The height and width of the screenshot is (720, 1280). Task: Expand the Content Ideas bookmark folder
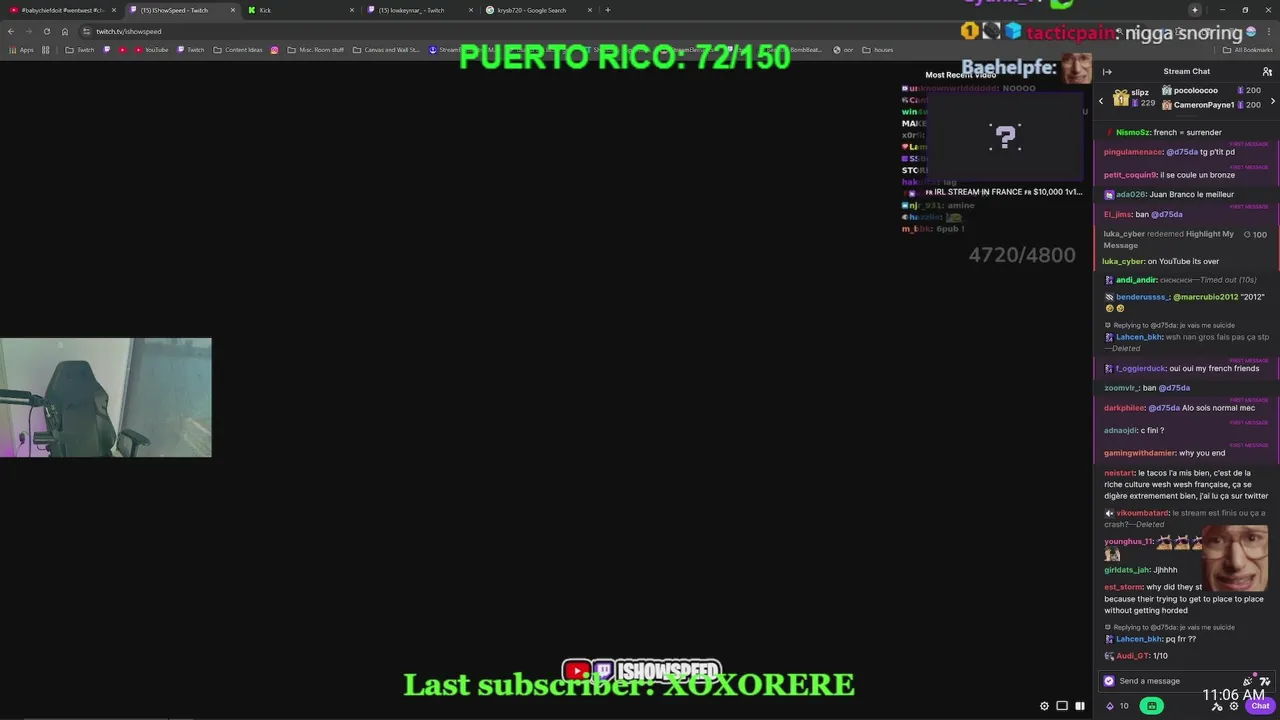(238, 50)
